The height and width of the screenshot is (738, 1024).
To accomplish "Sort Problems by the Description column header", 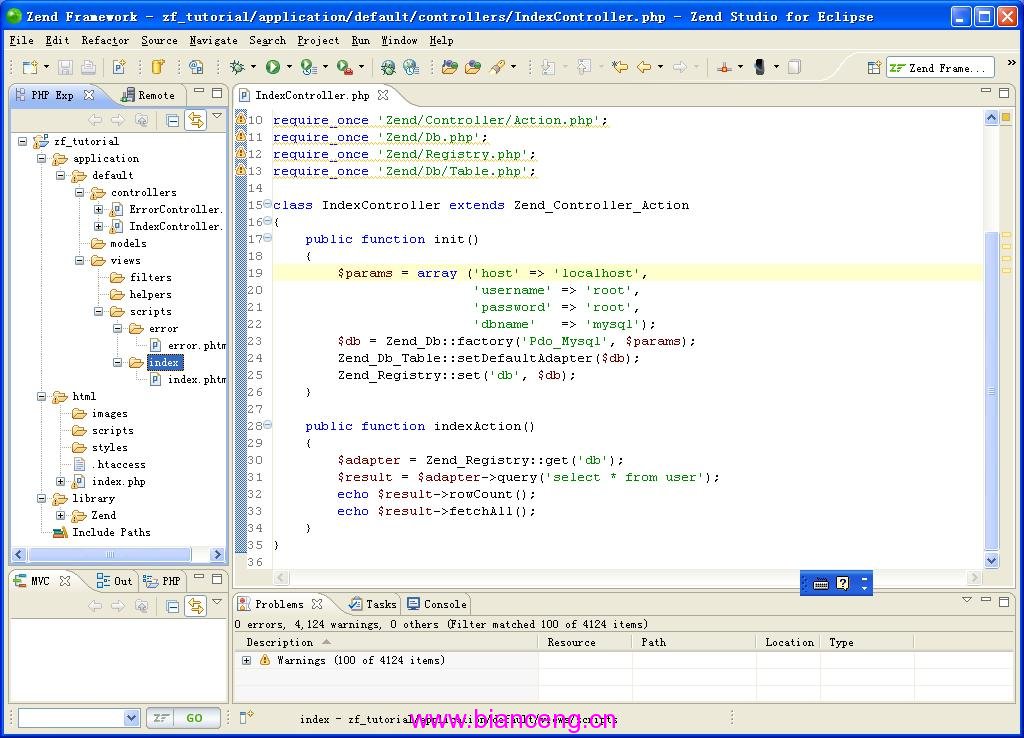I will point(385,642).
